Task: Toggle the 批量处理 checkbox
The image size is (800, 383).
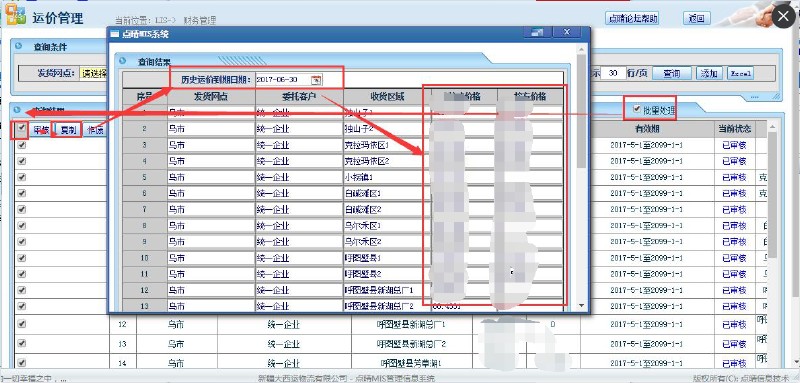Action: point(637,109)
